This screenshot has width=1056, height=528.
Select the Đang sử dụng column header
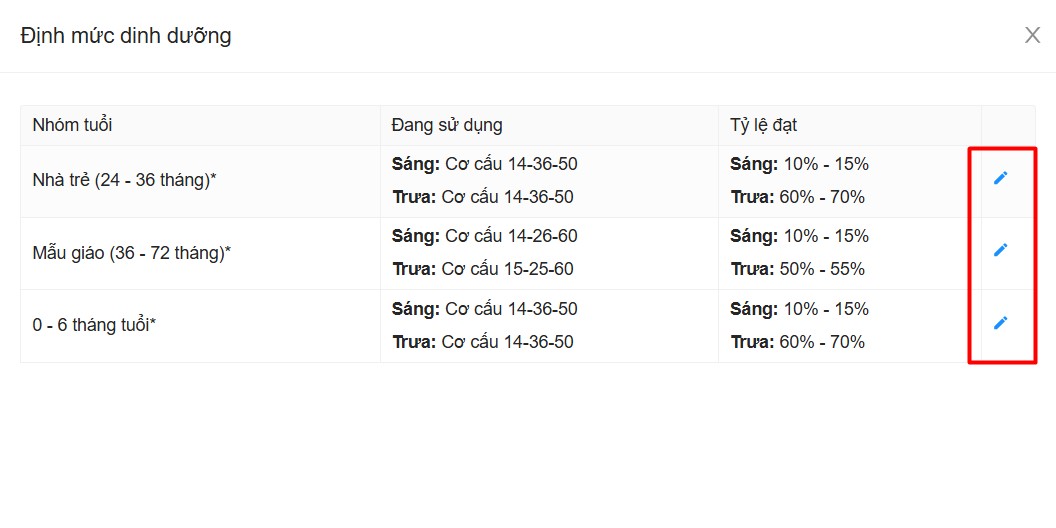(x=447, y=125)
